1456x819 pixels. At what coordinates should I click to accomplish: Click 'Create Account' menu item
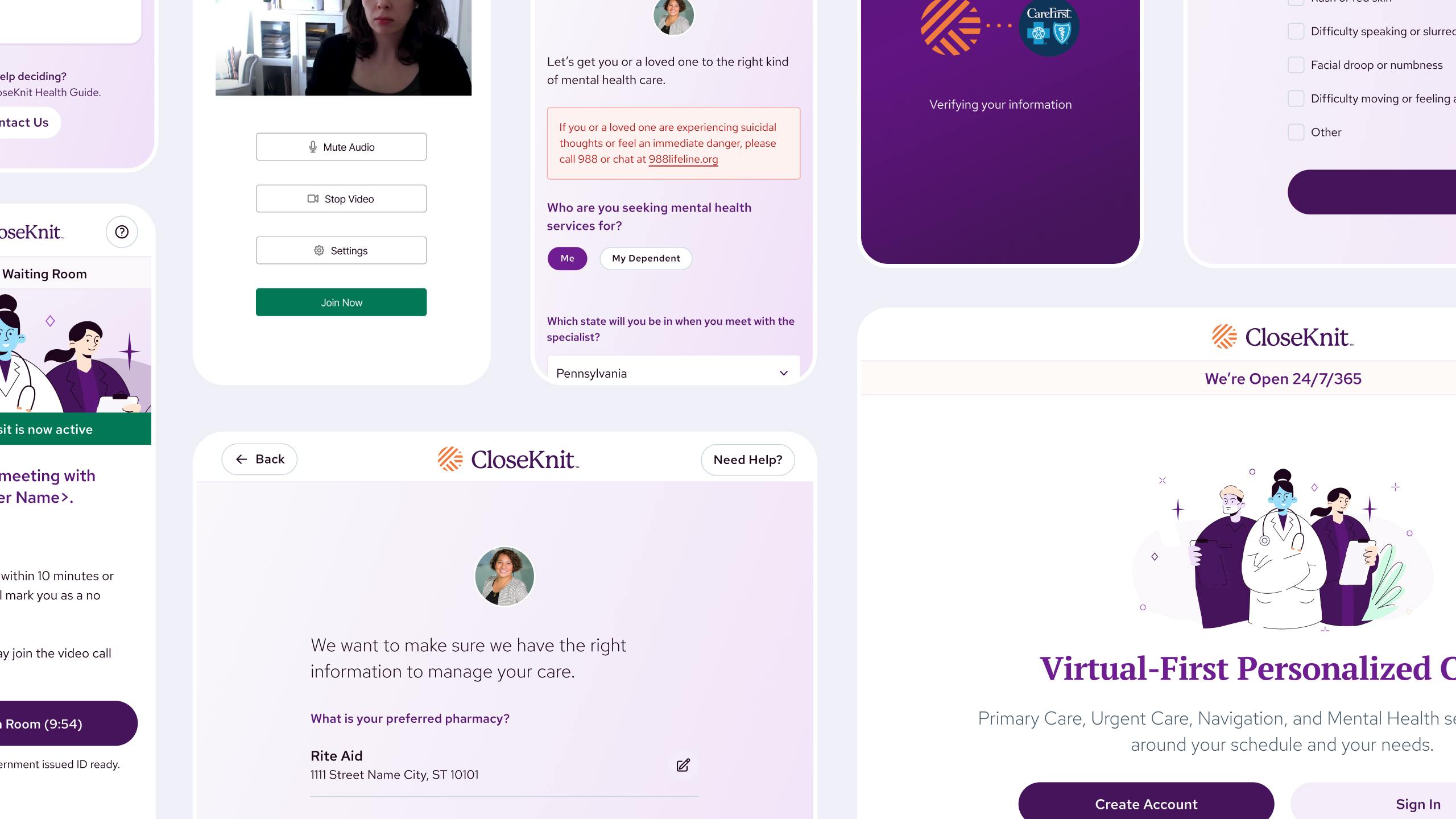pos(1145,804)
